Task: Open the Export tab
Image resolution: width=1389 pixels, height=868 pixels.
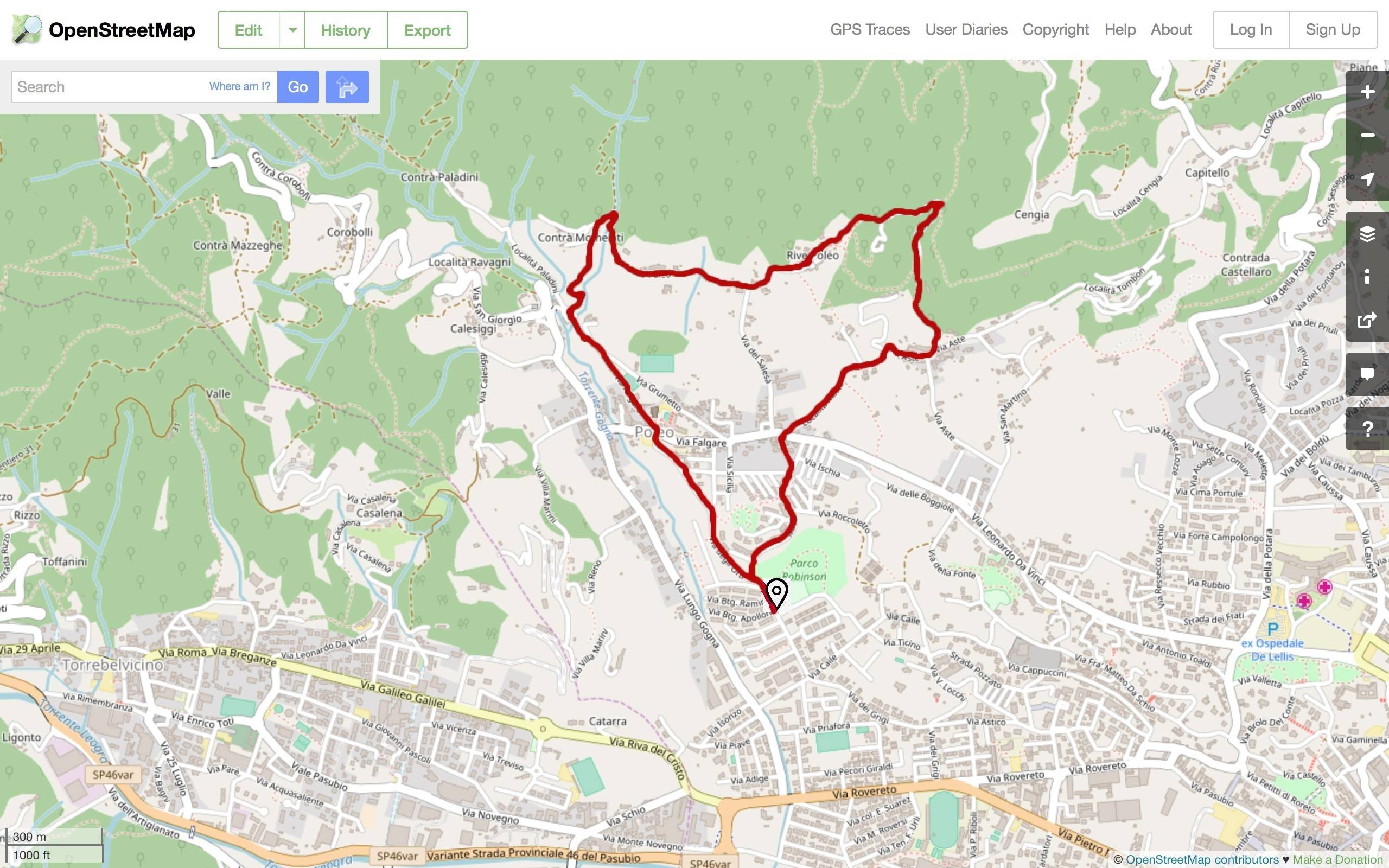Action: click(x=427, y=30)
